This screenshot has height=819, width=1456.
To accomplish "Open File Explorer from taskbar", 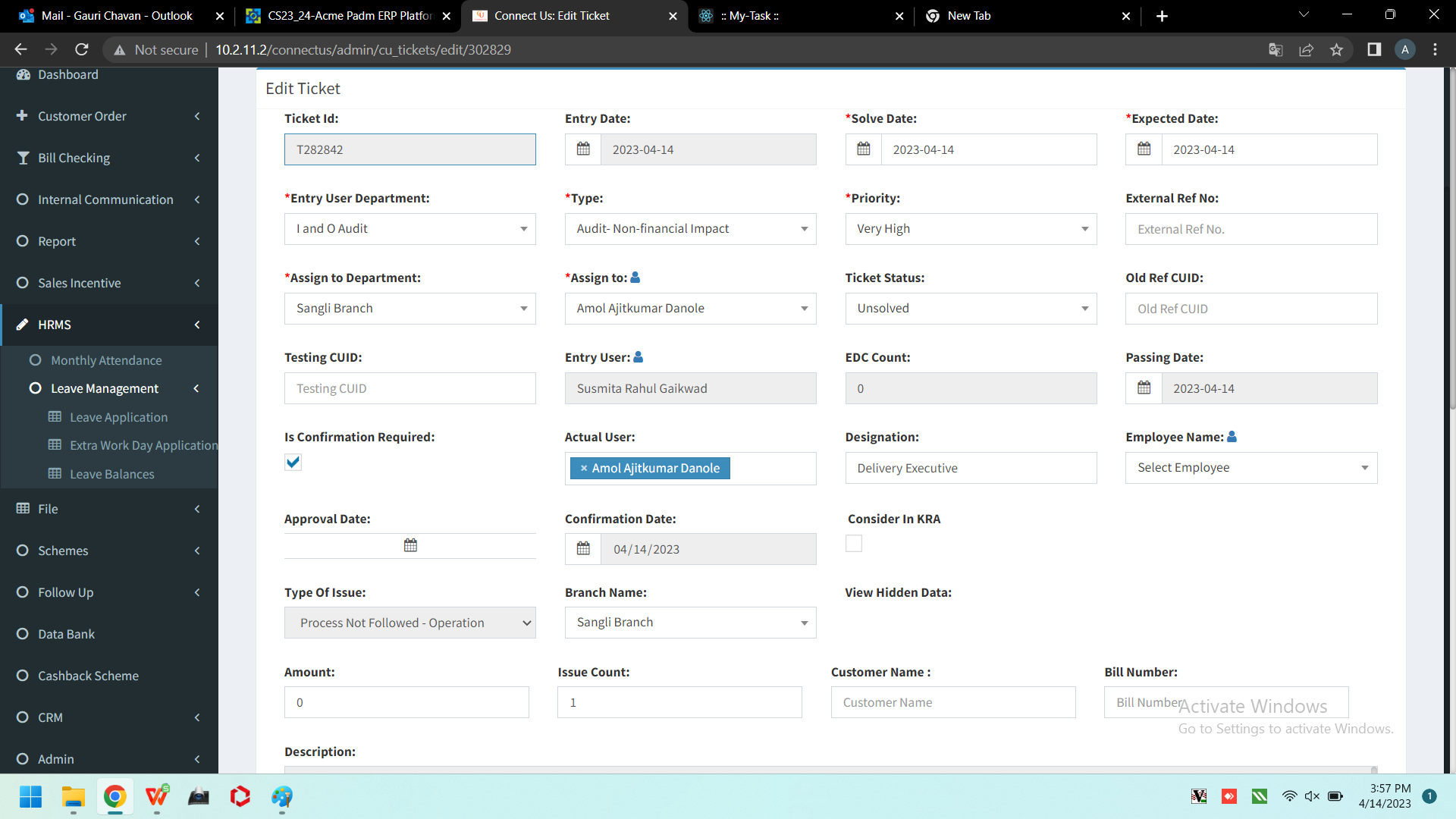I will (74, 797).
